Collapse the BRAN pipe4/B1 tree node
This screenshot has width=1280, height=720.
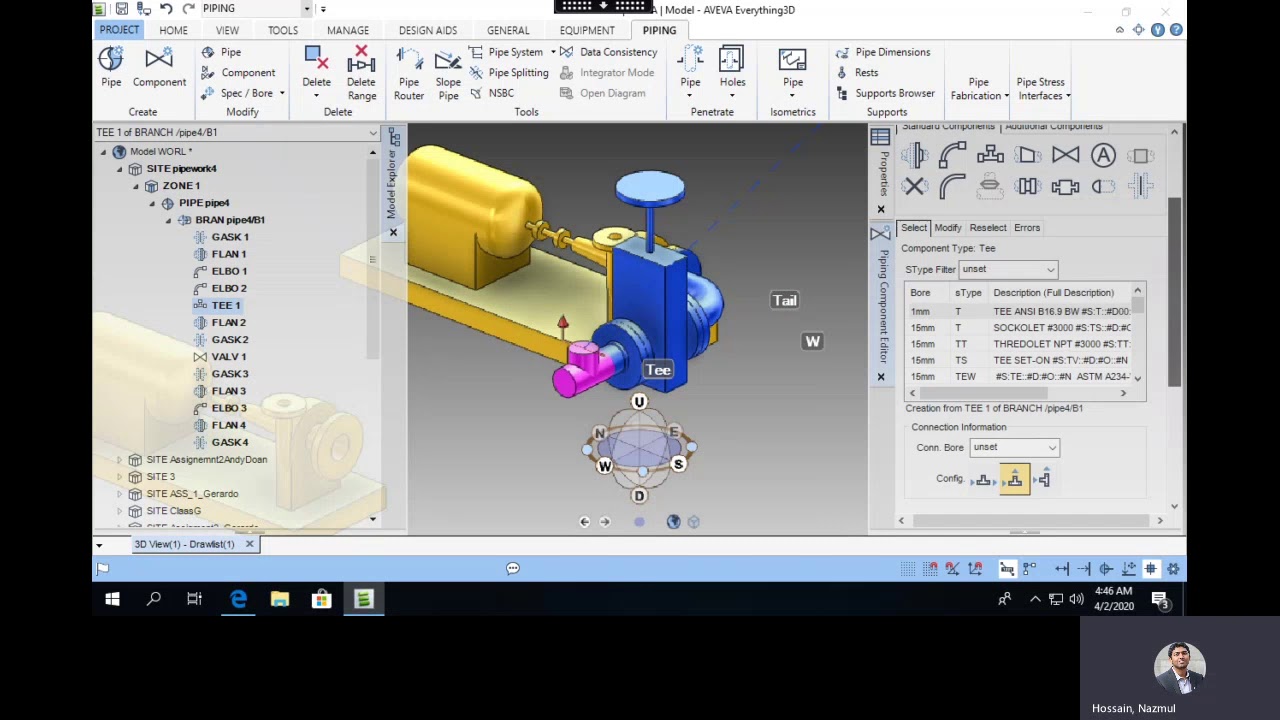[168, 220]
